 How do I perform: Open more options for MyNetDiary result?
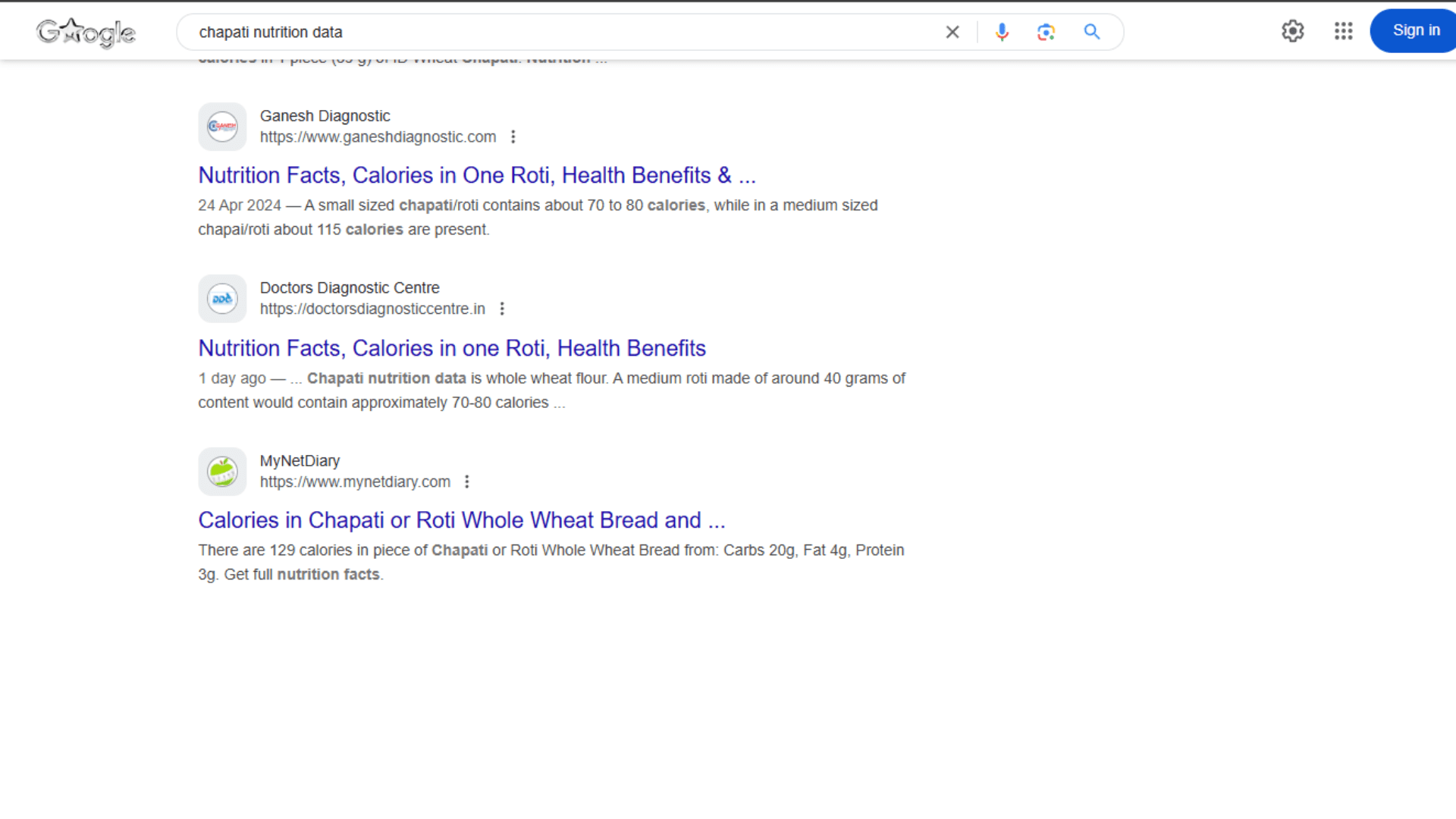(x=467, y=482)
